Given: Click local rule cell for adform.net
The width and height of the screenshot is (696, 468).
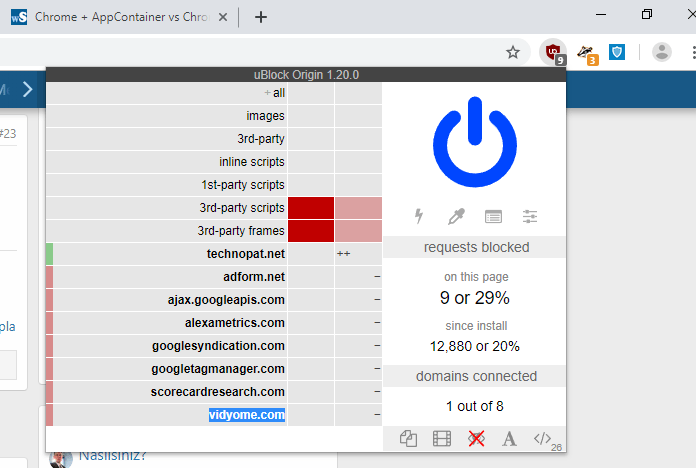Looking at the screenshot, I should pyautogui.click(x=358, y=277).
